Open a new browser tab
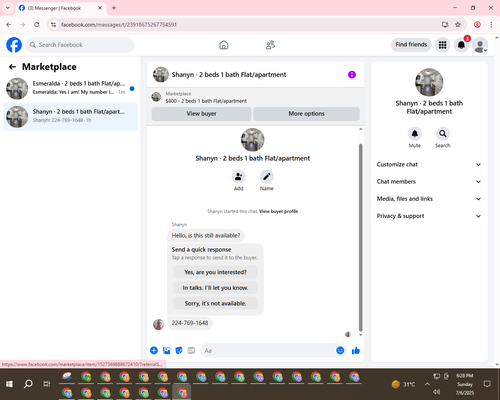This screenshot has width=500, height=400. tap(114, 8)
